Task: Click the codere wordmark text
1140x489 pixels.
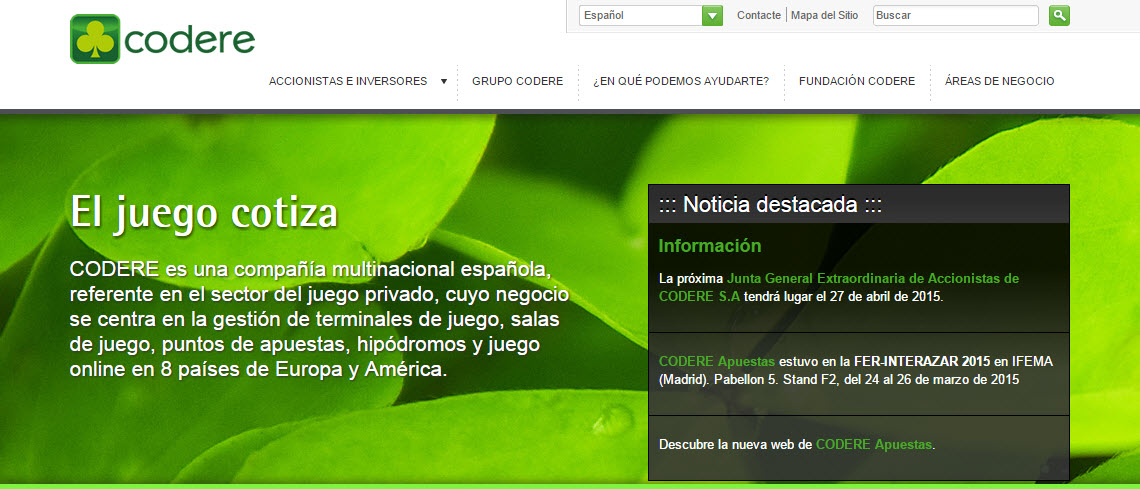Action: tap(190, 41)
